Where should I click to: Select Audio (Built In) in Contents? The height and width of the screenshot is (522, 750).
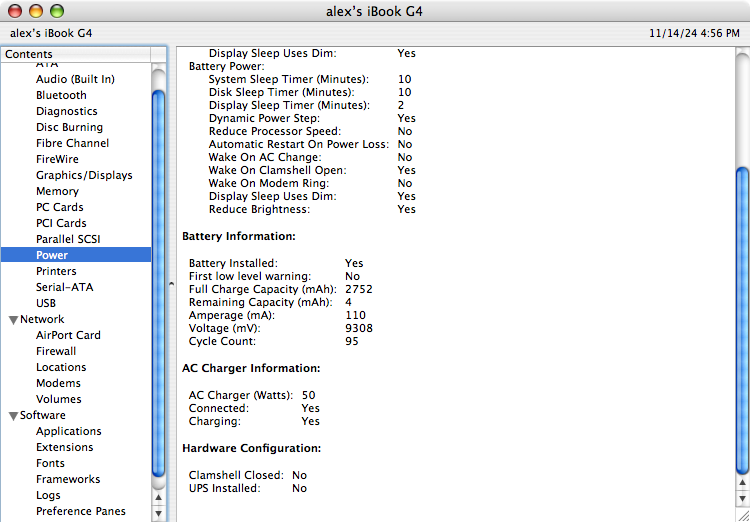75,79
